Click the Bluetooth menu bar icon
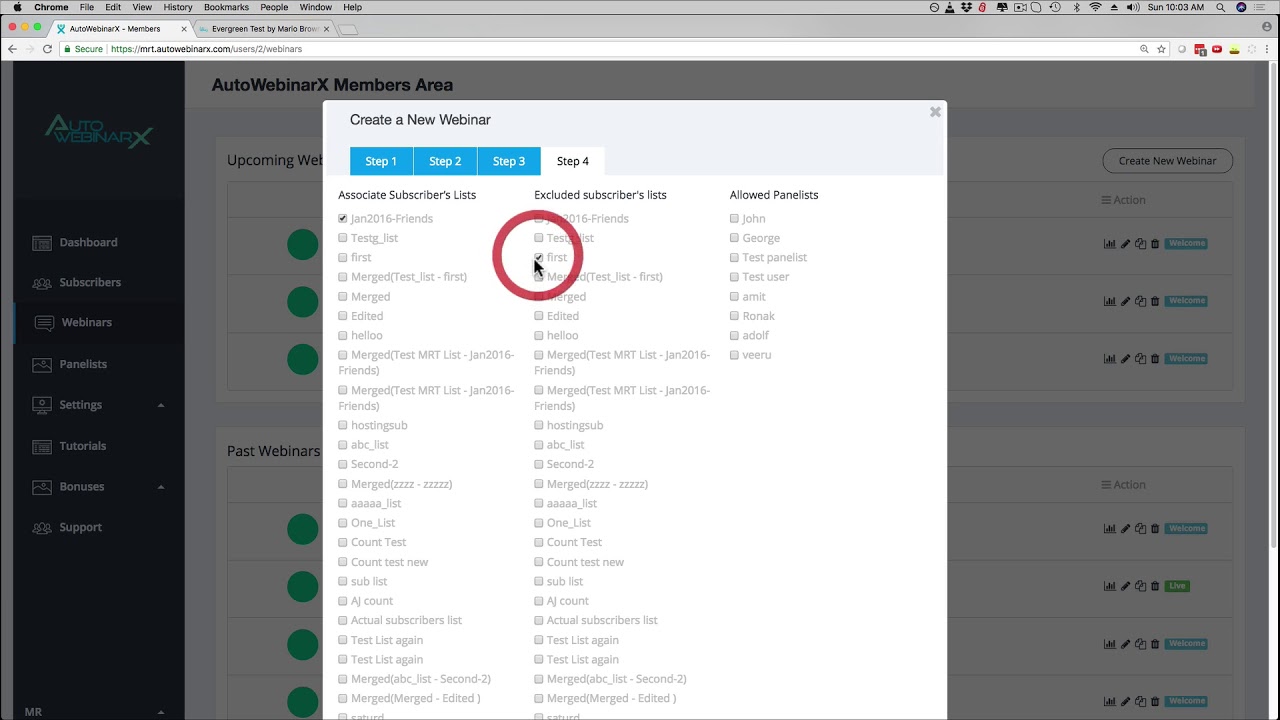 pos(1076,7)
